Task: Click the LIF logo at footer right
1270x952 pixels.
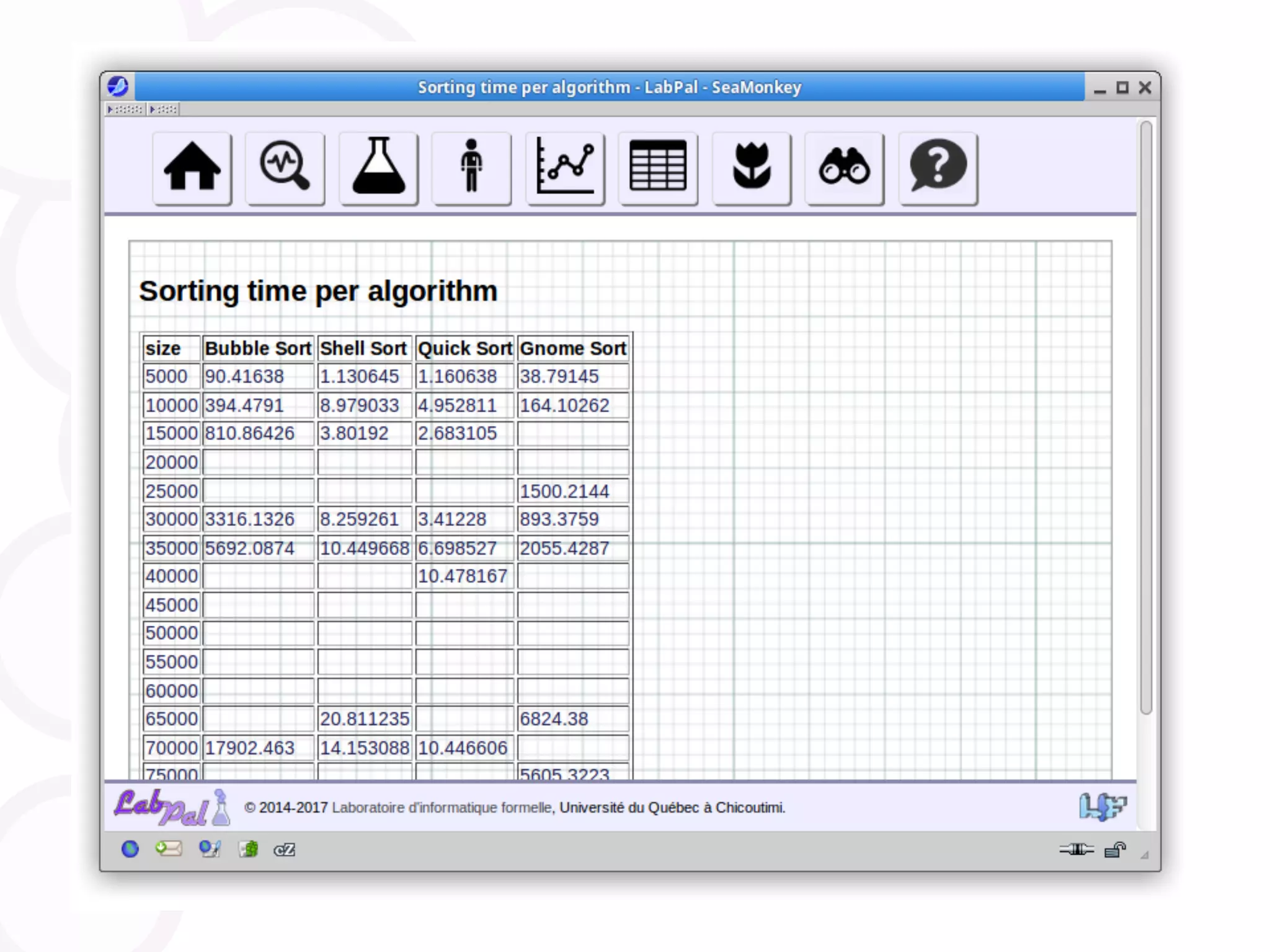Action: click(1103, 807)
